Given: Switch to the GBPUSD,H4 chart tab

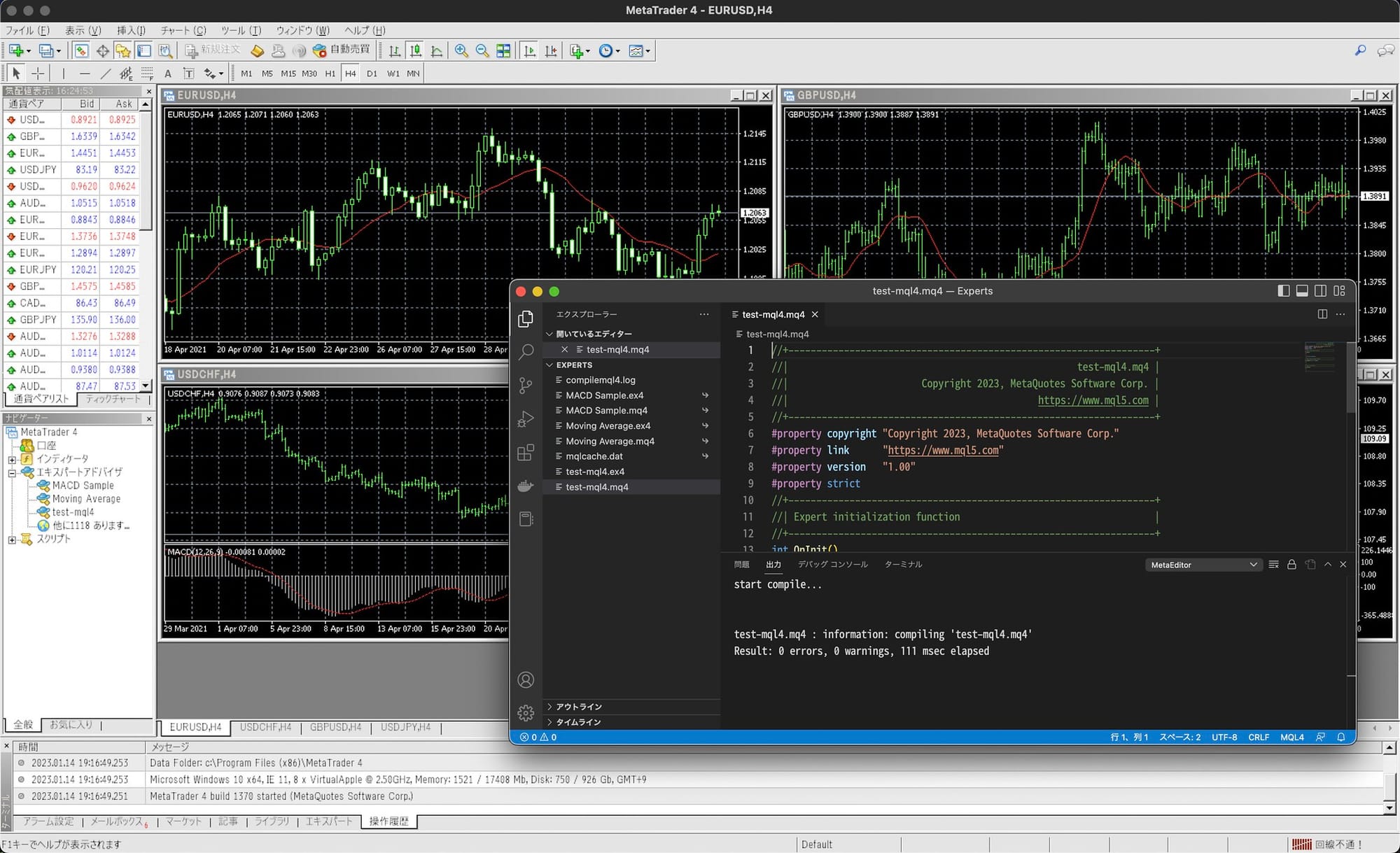Looking at the screenshot, I should [x=336, y=727].
